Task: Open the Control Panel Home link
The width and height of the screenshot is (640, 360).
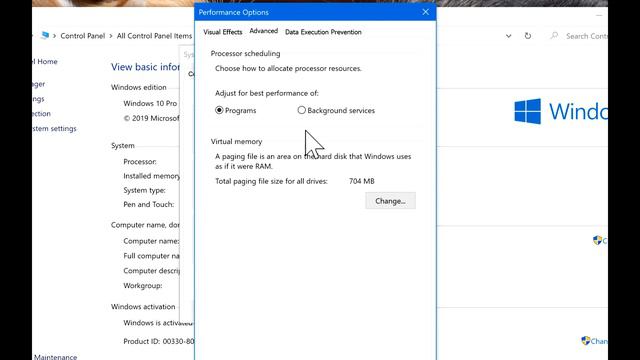Action: [x=45, y=62]
